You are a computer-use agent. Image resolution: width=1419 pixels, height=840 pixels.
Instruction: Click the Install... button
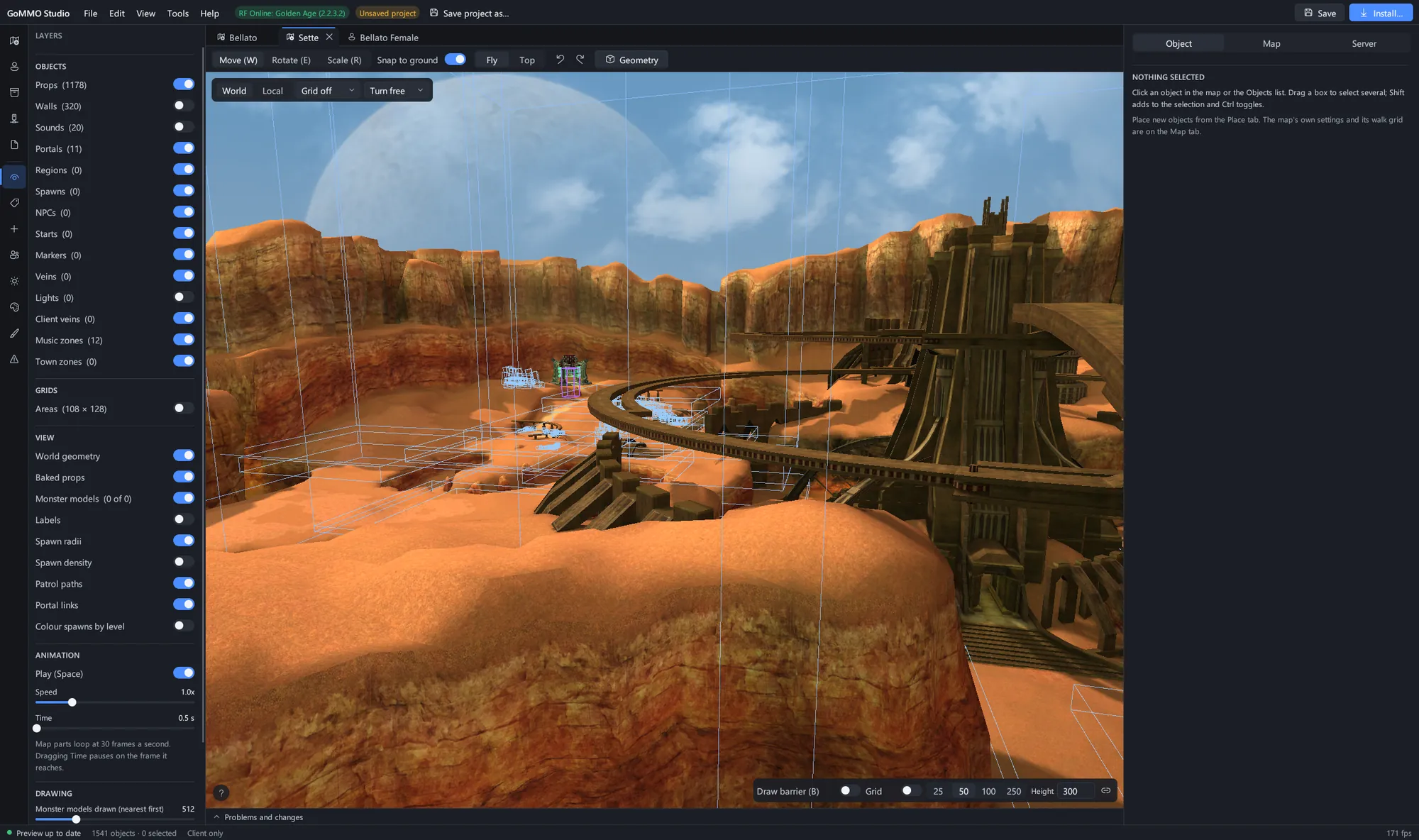pos(1381,13)
